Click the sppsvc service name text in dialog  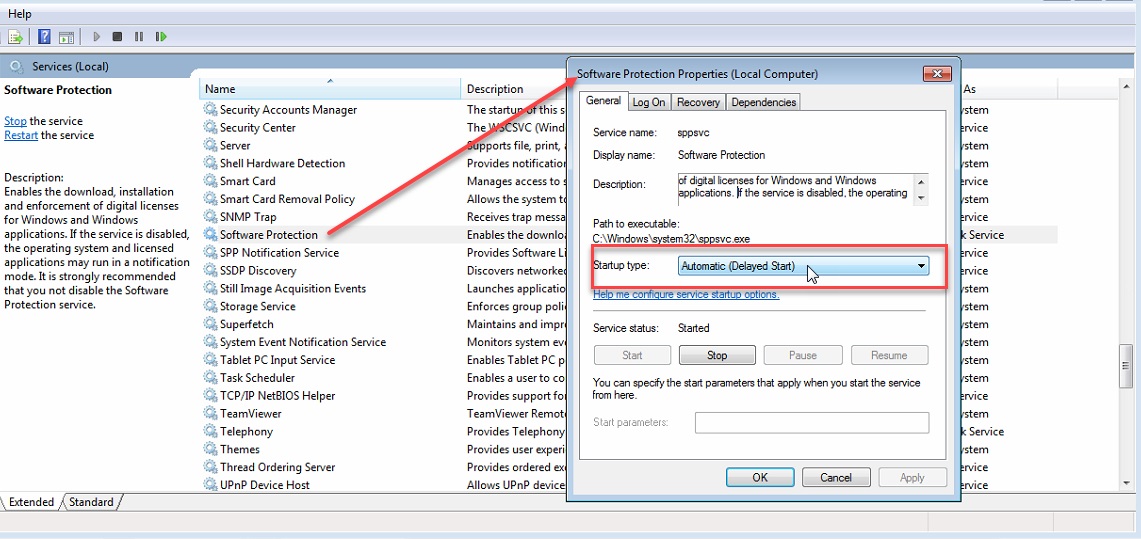[x=693, y=133]
